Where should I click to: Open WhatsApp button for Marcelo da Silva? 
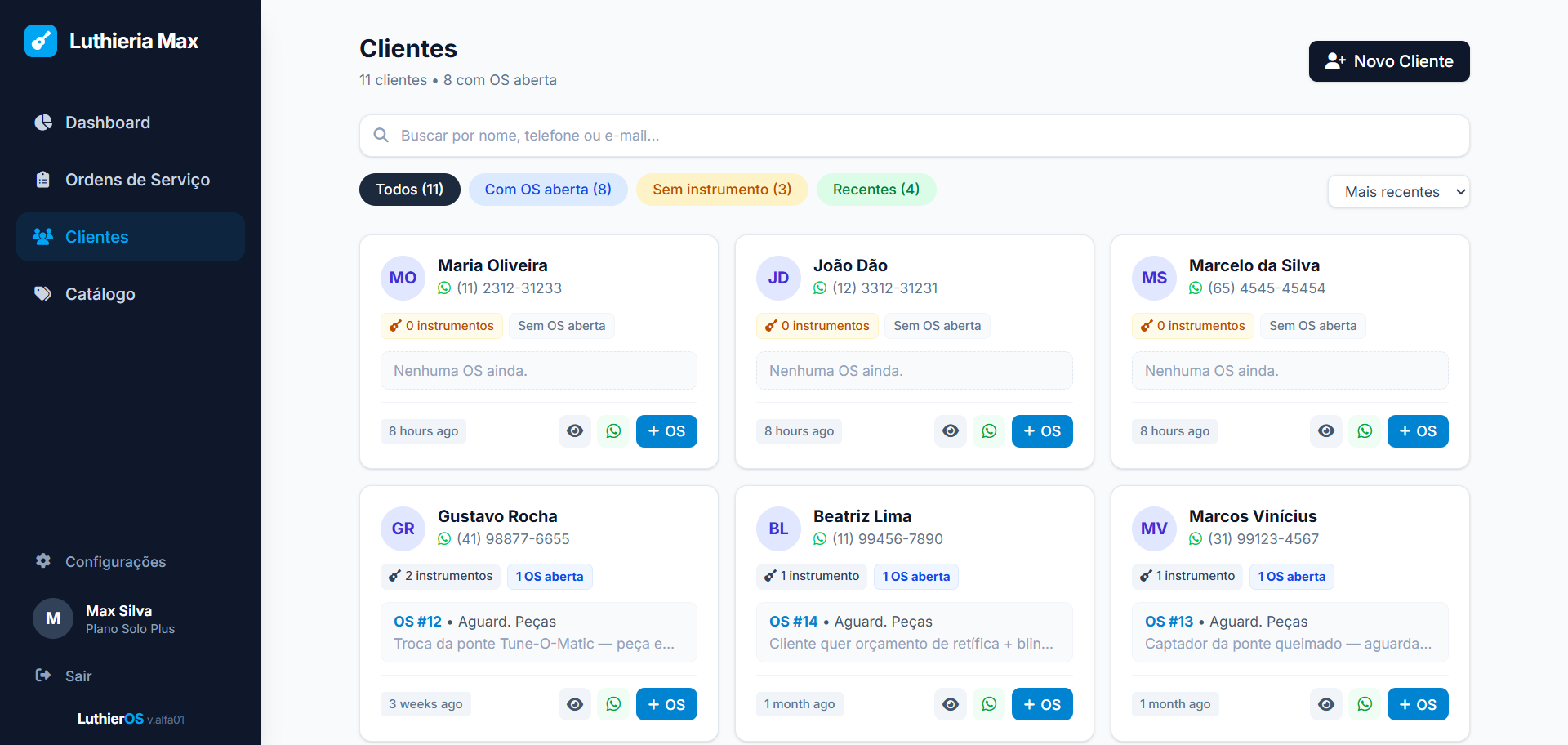(1365, 431)
